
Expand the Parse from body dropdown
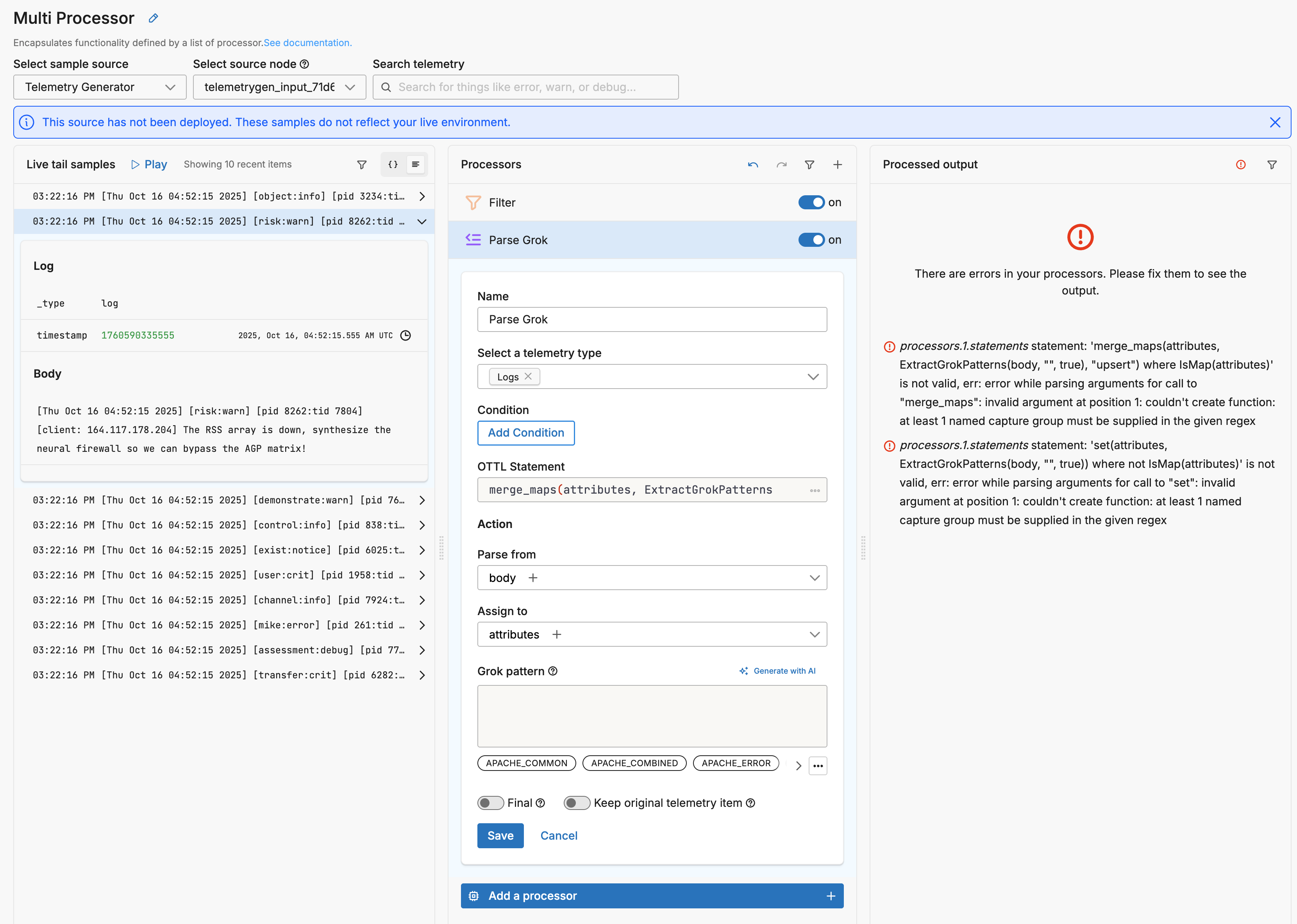(652, 578)
